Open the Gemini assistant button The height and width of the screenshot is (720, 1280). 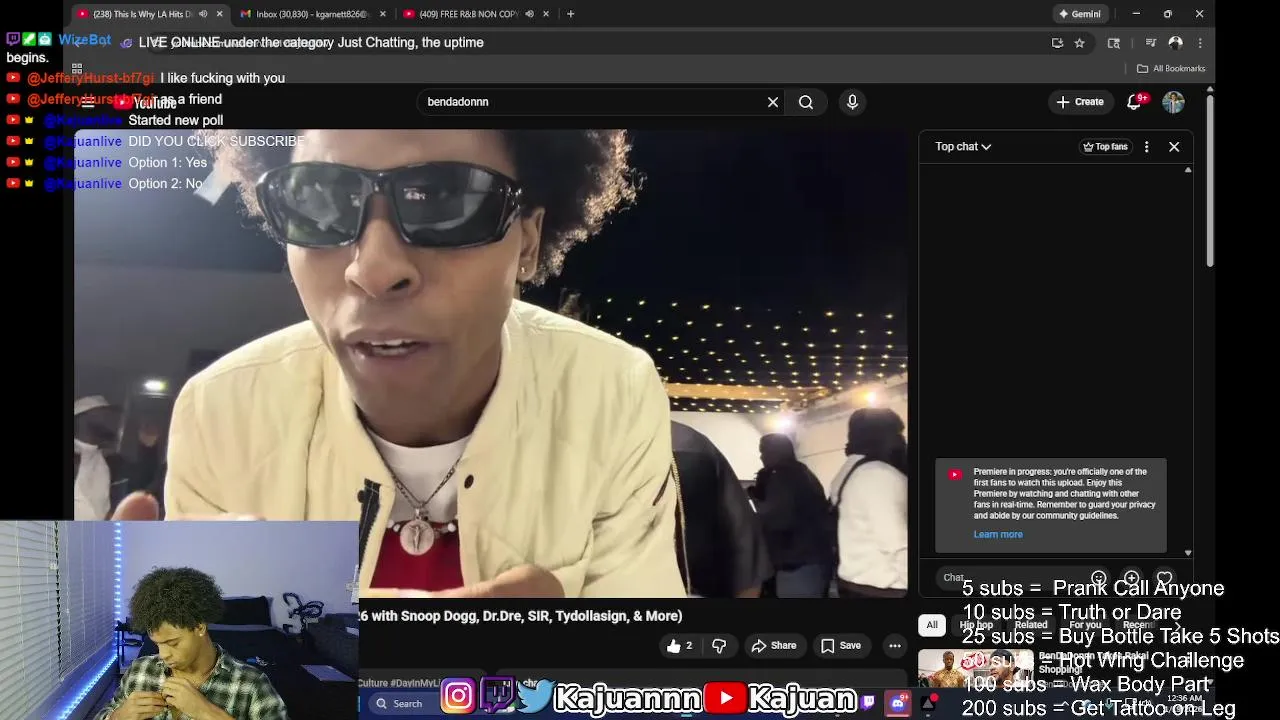pos(1080,14)
